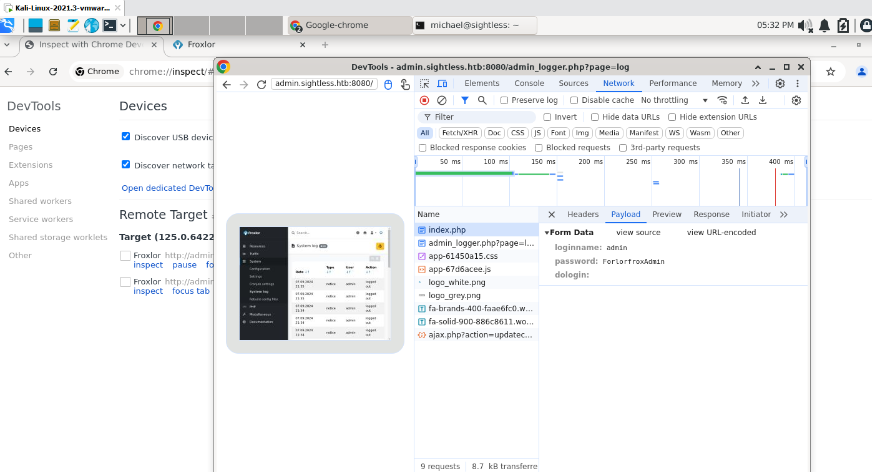
Task: Stop recording network log
Action: pos(424,100)
